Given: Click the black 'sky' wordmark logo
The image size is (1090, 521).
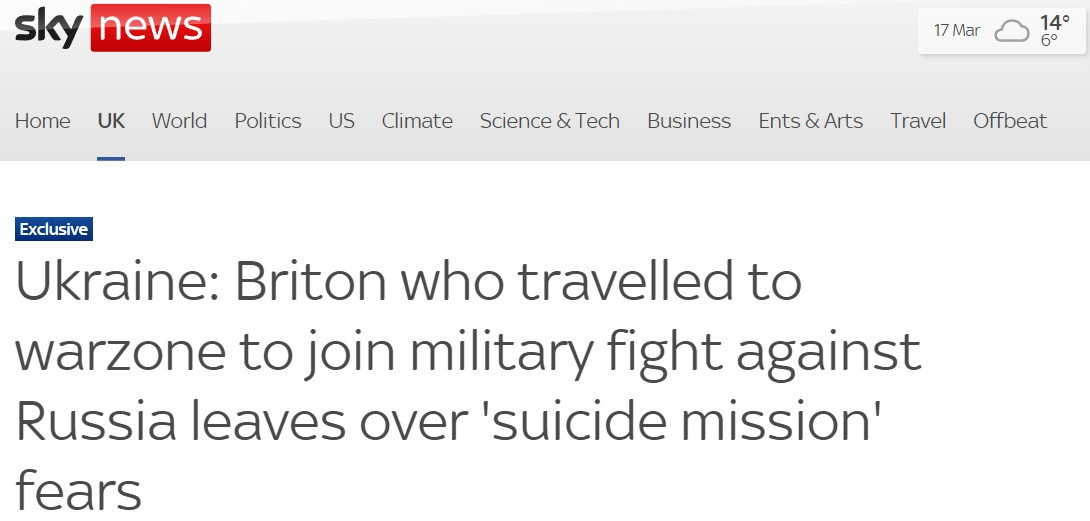Looking at the screenshot, I should (x=47, y=29).
